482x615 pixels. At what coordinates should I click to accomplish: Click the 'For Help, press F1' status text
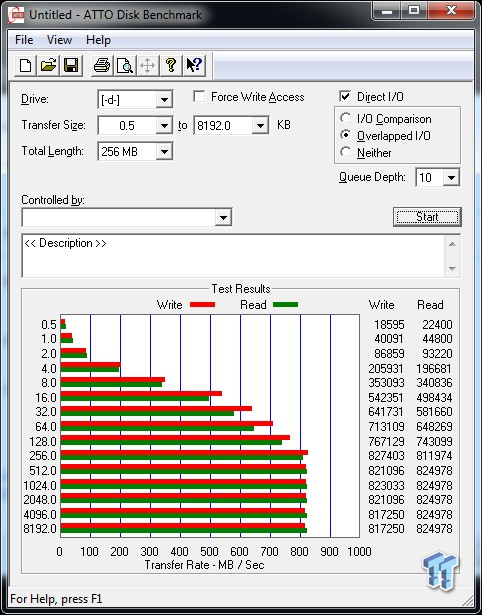pyautogui.click(x=56, y=599)
